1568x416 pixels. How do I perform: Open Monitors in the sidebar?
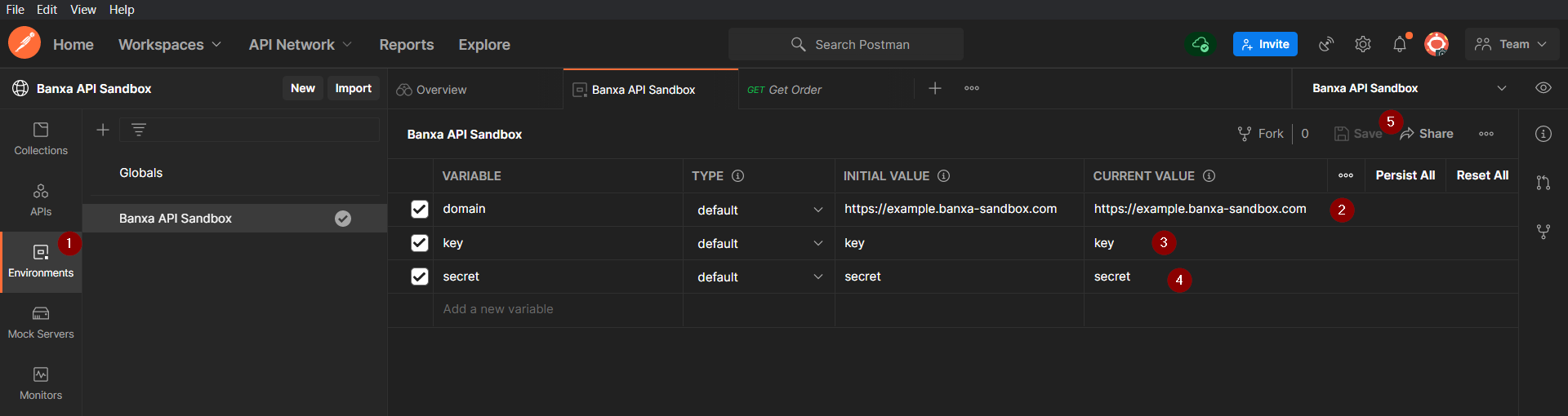[41, 383]
